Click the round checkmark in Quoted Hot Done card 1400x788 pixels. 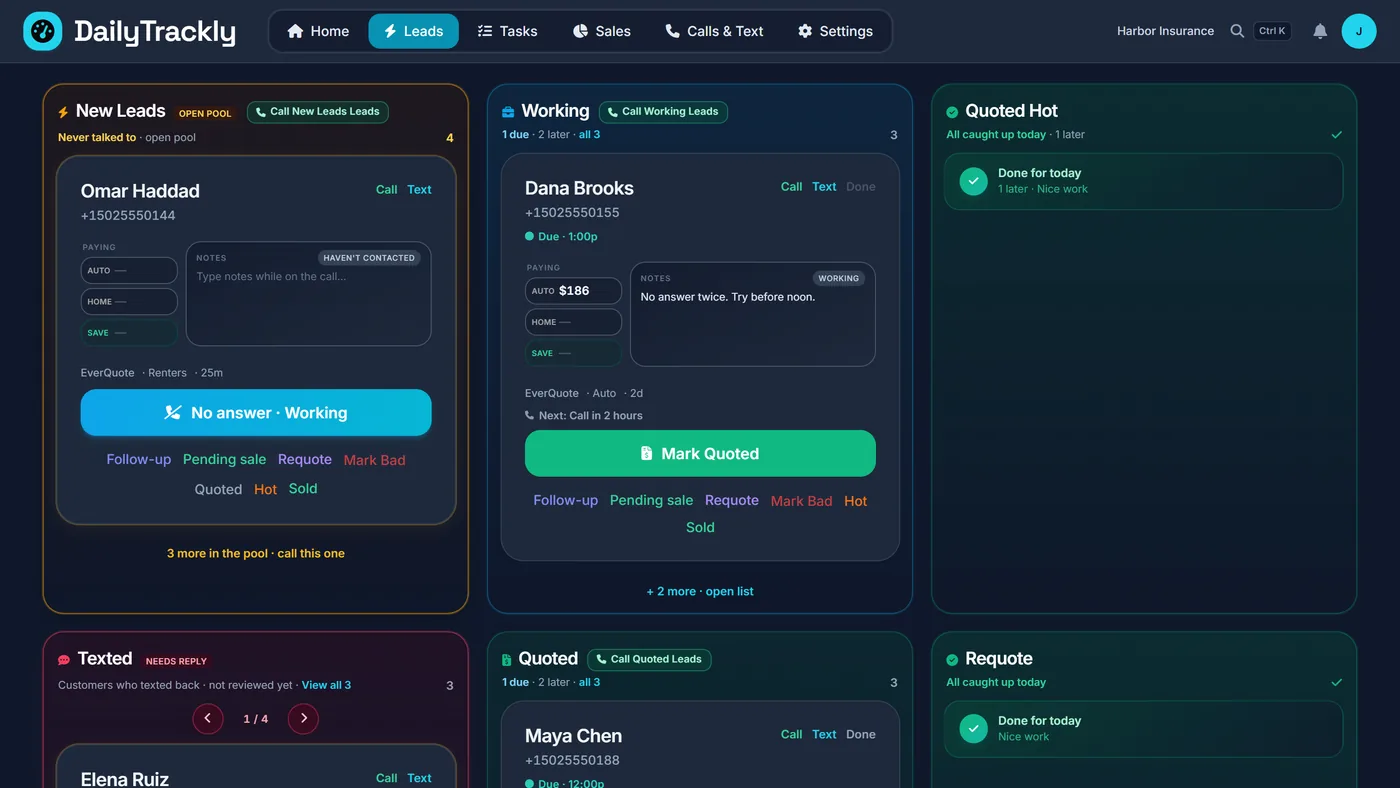tap(973, 181)
